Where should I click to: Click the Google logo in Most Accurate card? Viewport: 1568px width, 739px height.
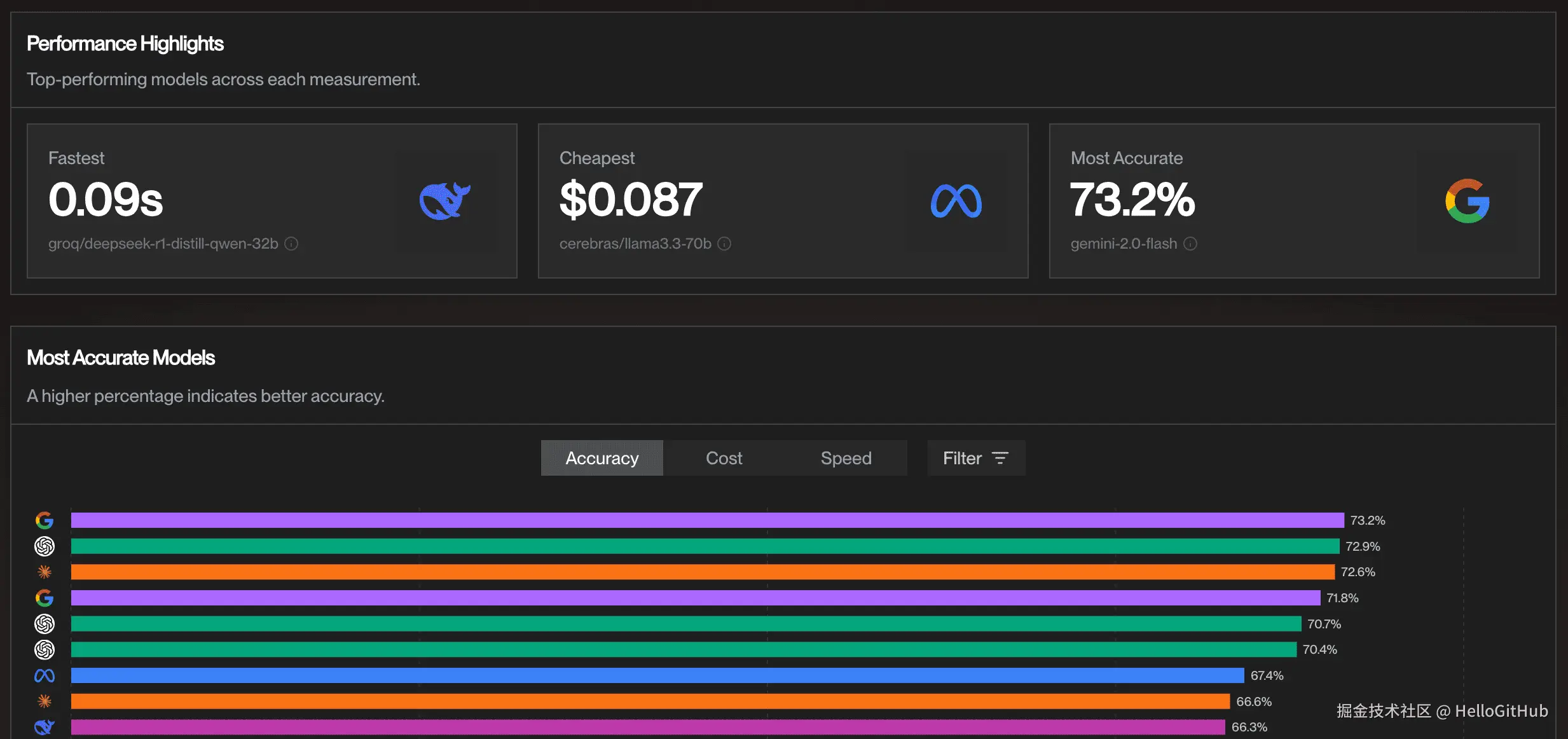1467,201
